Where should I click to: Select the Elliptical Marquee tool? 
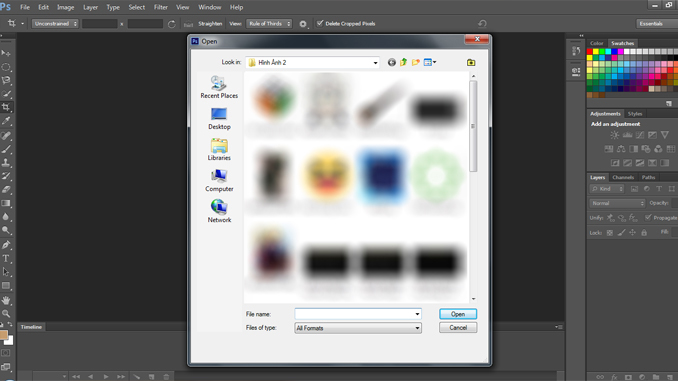point(6,67)
